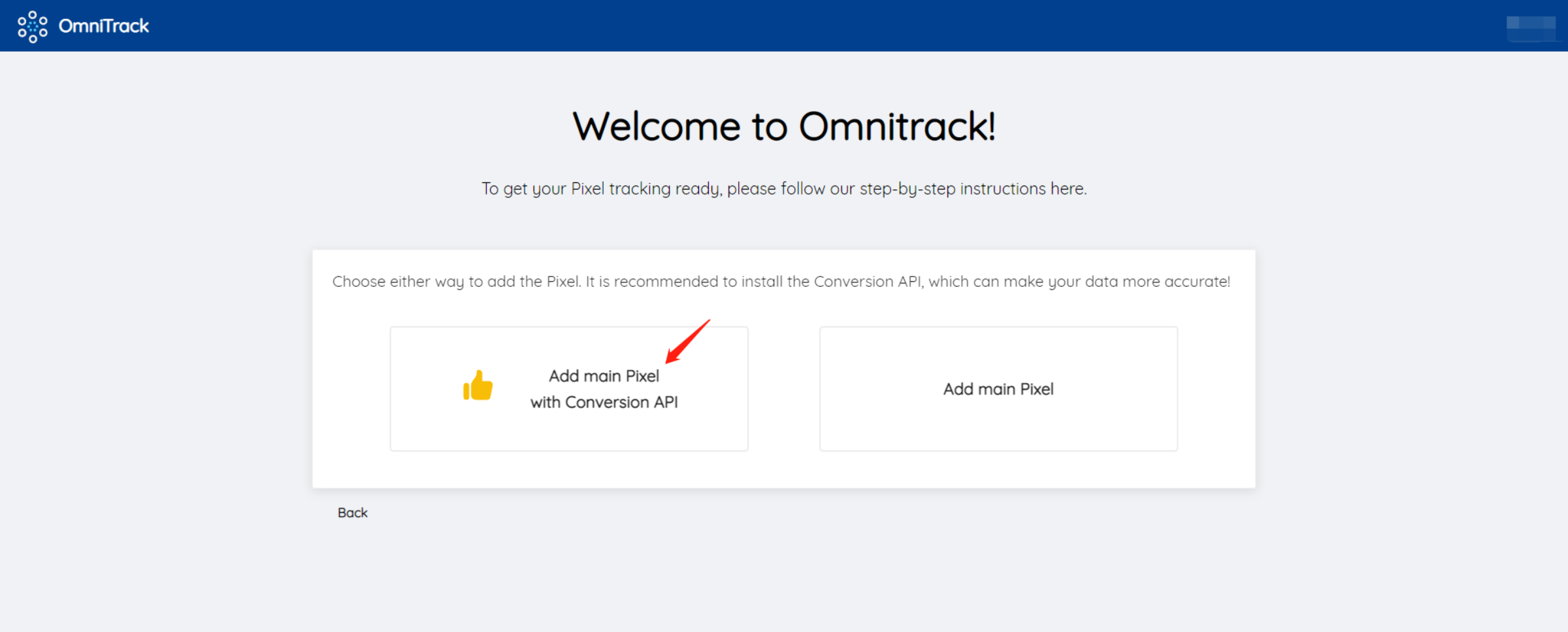Click the step-by-step instructions sentence
Viewport: 1568px width, 632px height.
(784, 189)
